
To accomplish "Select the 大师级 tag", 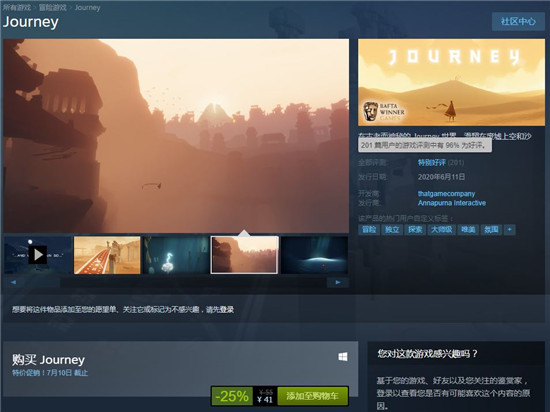I will (x=442, y=230).
